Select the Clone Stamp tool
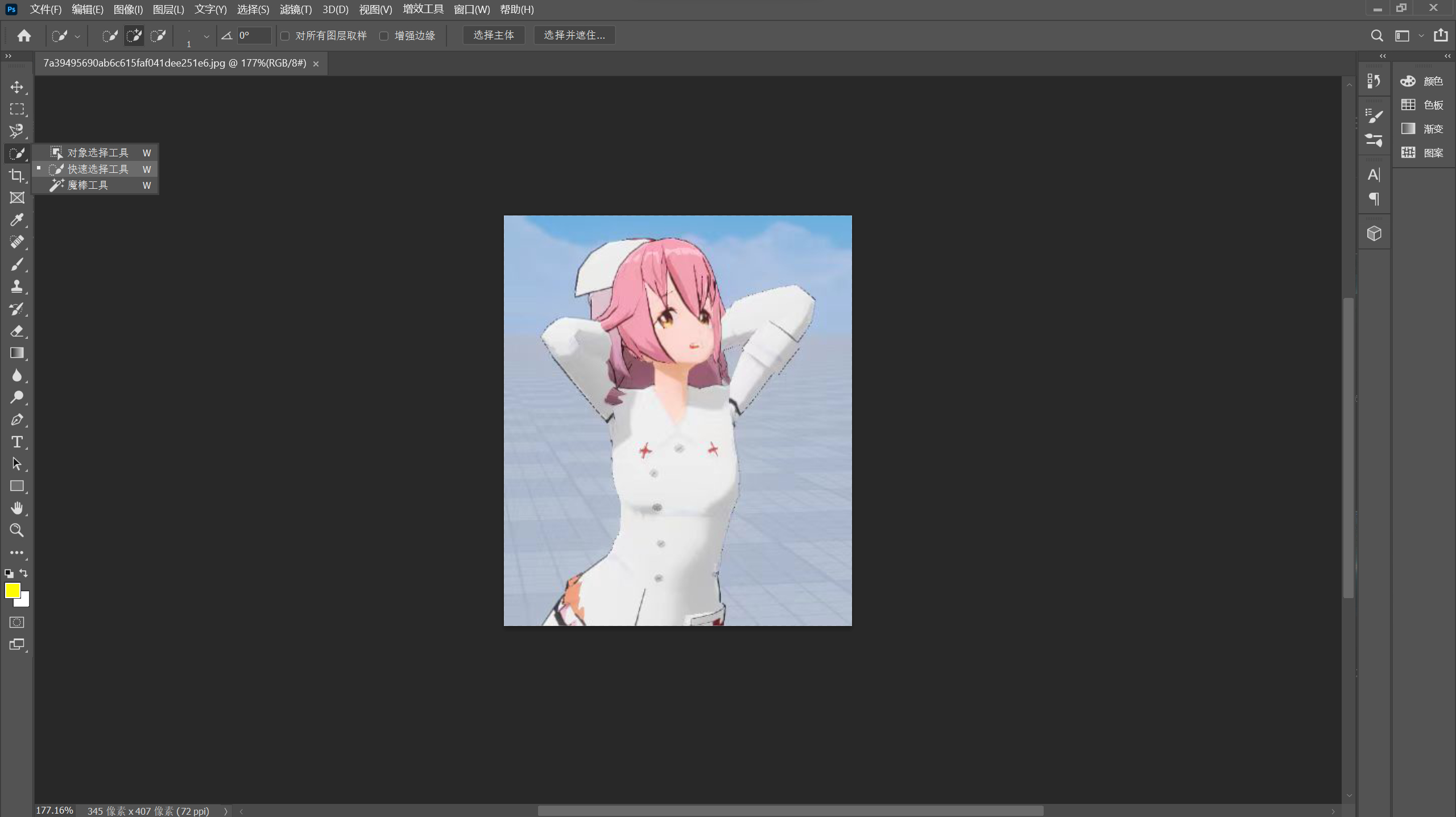The height and width of the screenshot is (817, 1456). 16,287
